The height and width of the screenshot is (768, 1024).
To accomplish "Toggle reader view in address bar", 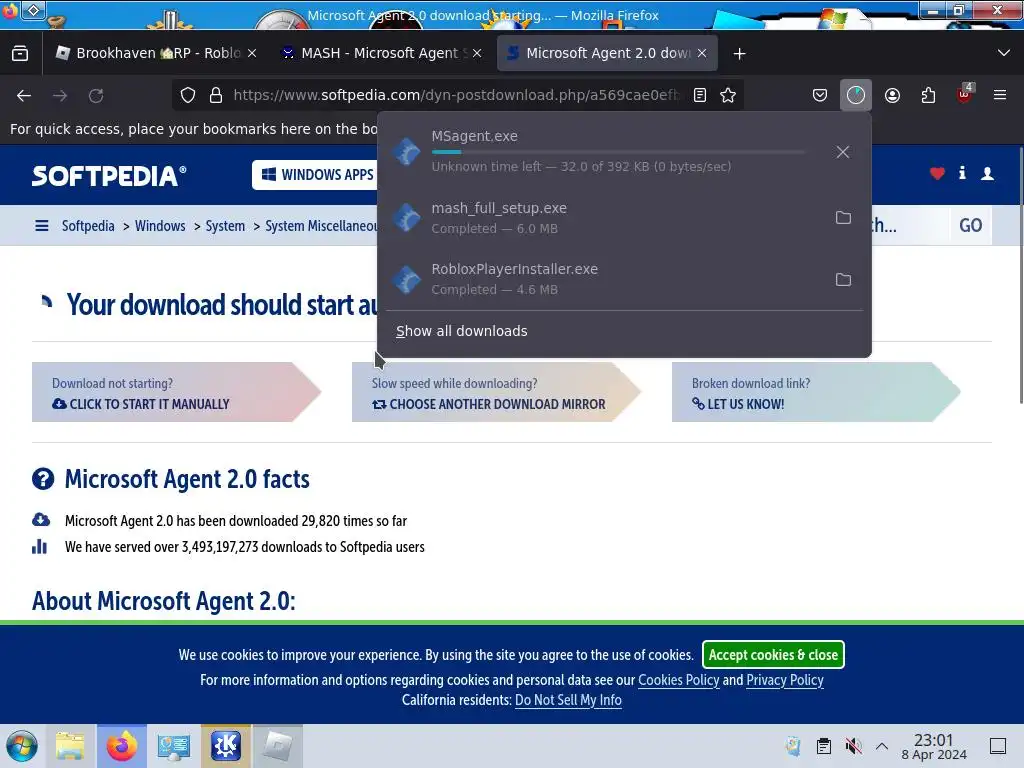I will point(699,95).
